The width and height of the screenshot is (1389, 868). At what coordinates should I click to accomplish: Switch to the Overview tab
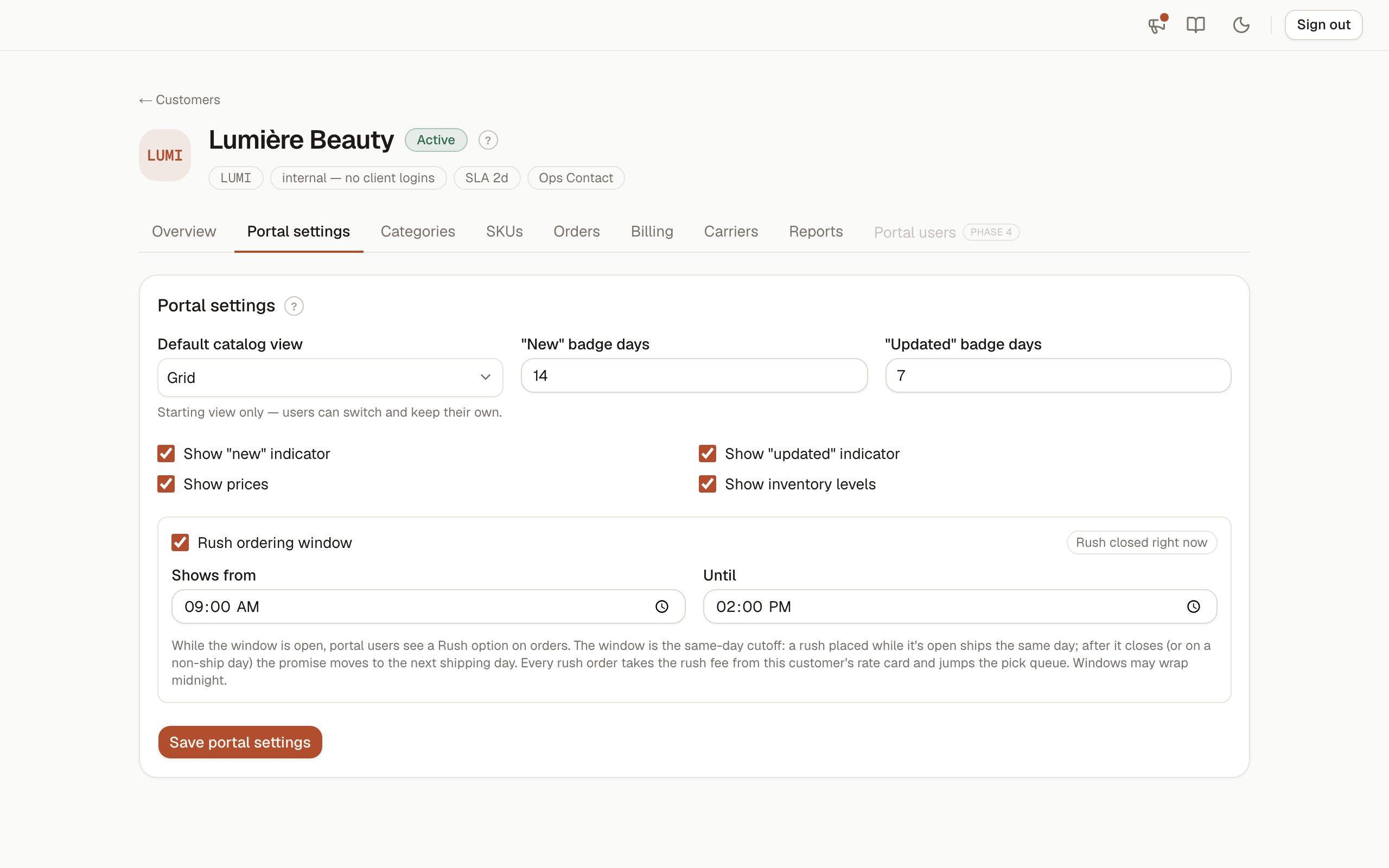coord(184,231)
